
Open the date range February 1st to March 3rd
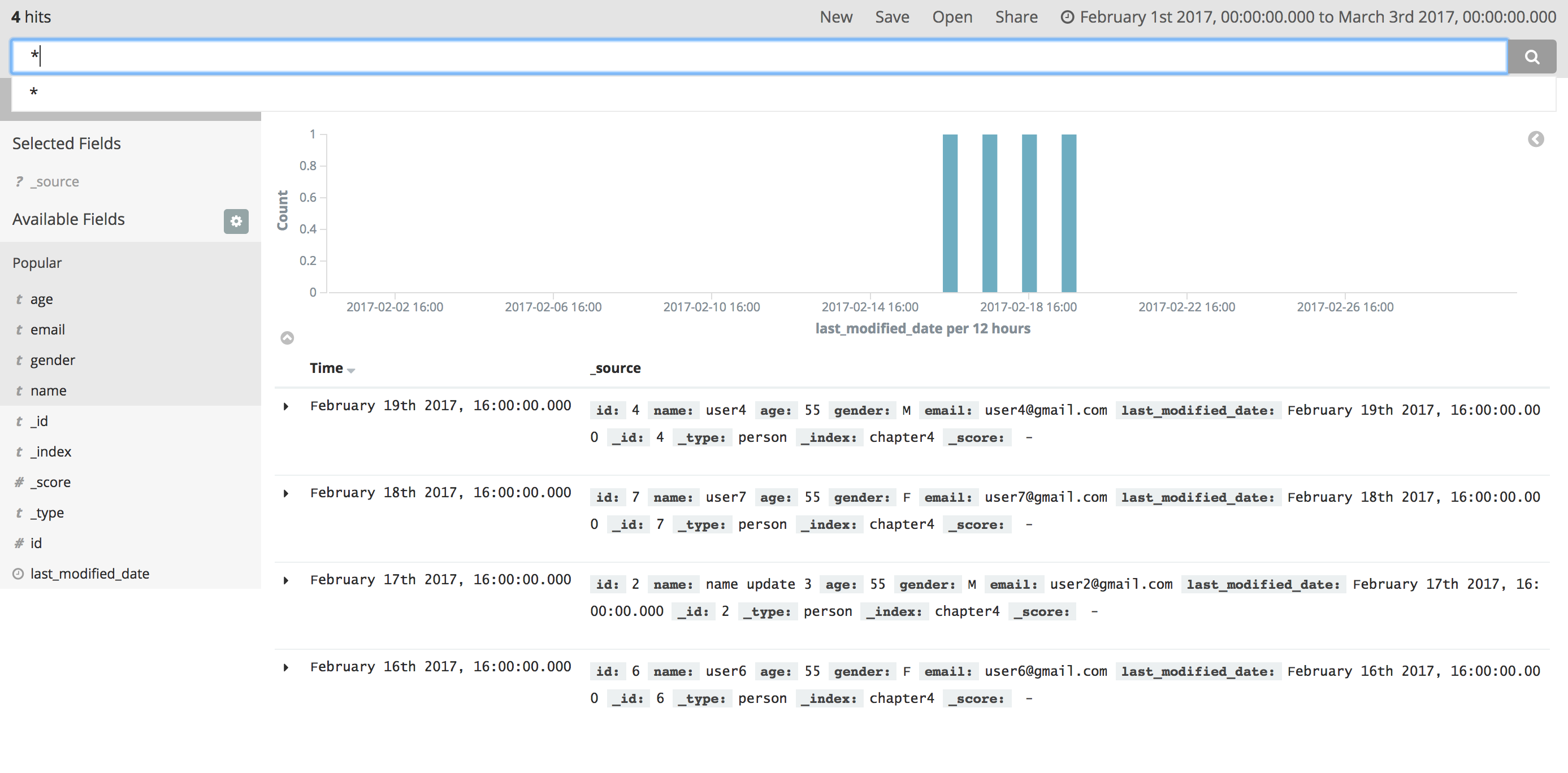tap(1317, 17)
